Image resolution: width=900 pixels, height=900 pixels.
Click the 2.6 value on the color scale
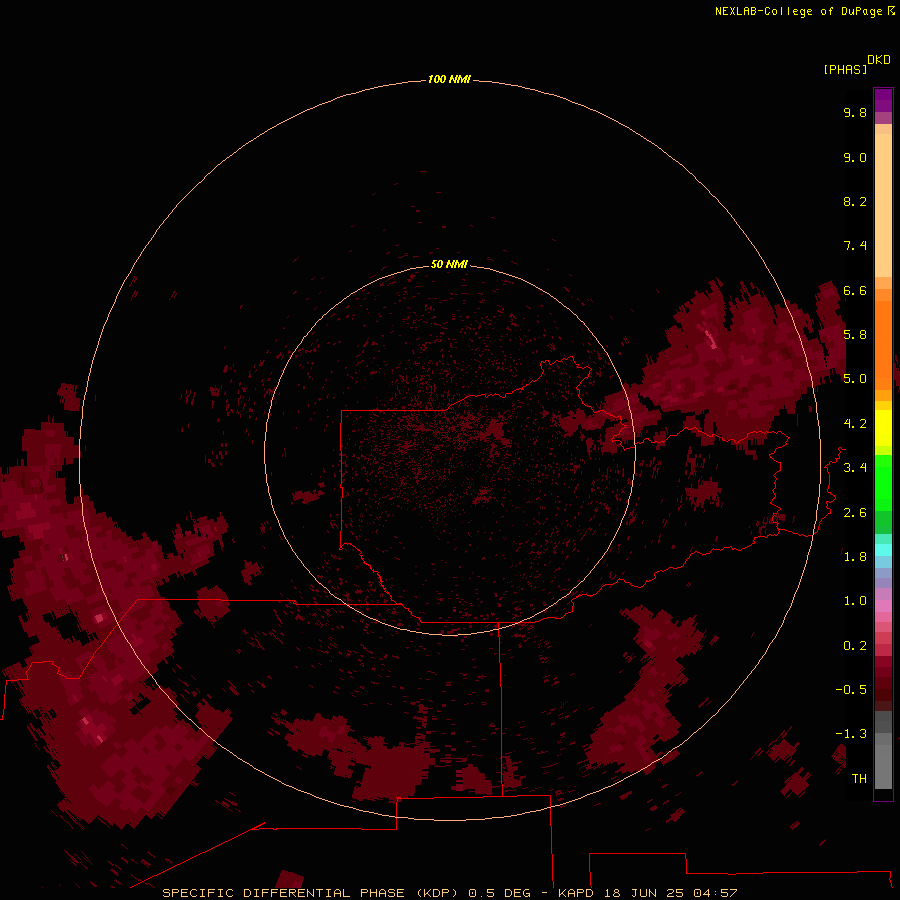tap(855, 513)
